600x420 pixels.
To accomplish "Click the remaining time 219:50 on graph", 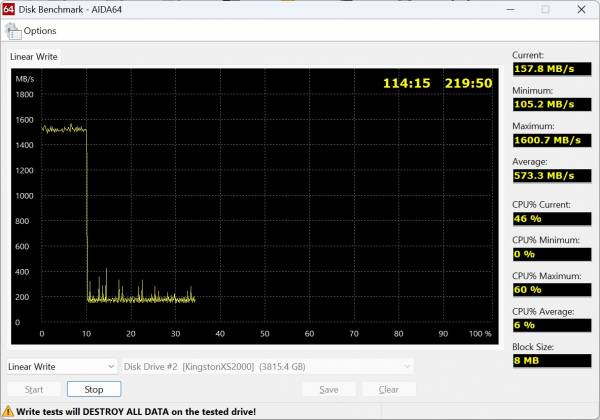I will click(468, 83).
